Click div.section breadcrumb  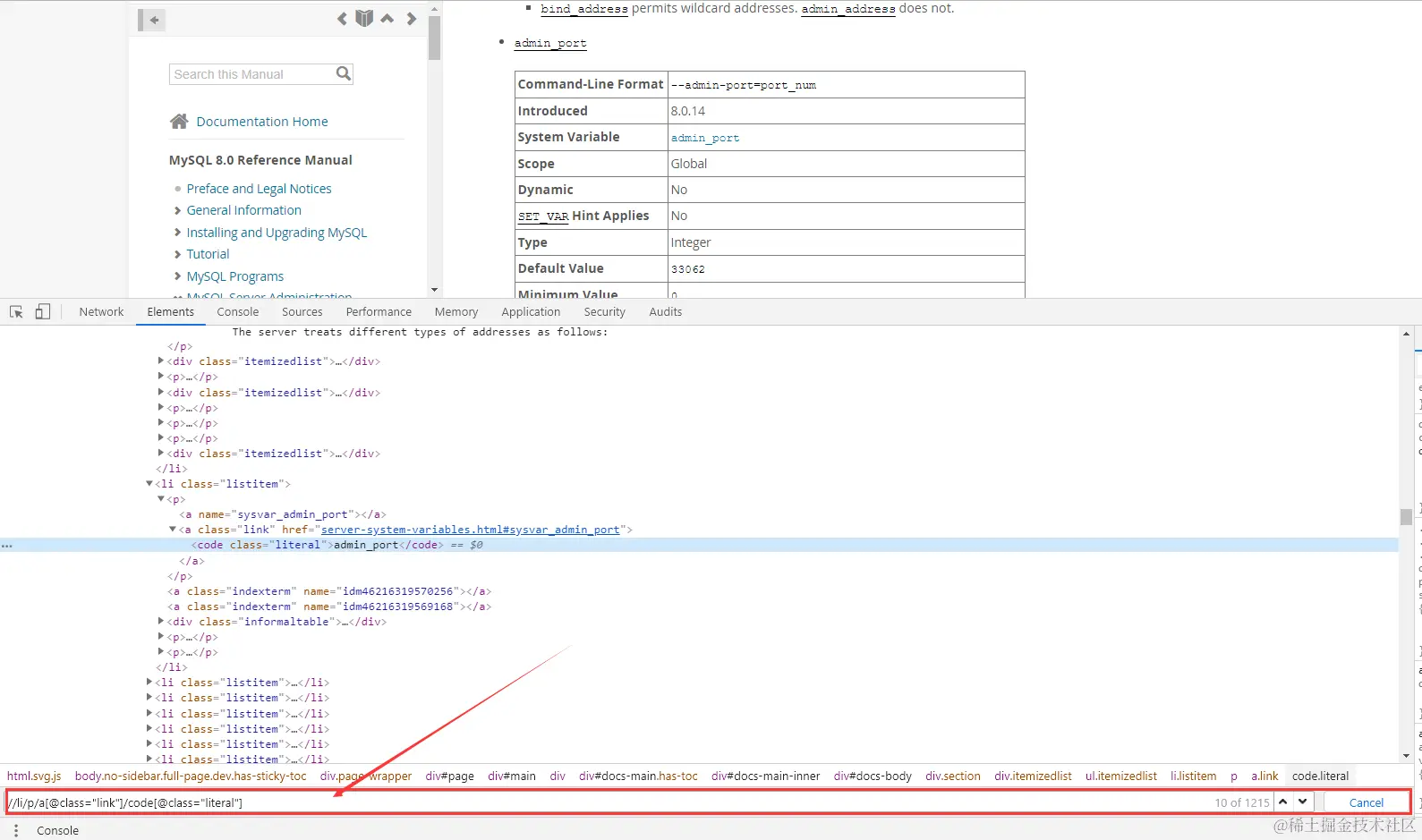pos(953,776)
